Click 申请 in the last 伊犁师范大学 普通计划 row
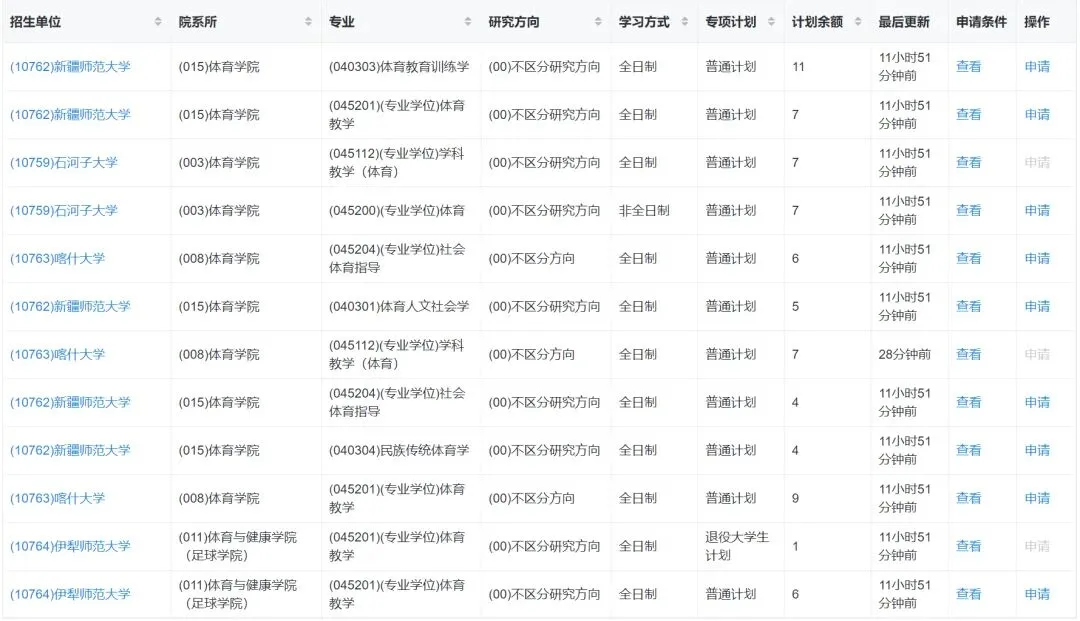The image size is (1080, 621). (x=1037, y=594)
